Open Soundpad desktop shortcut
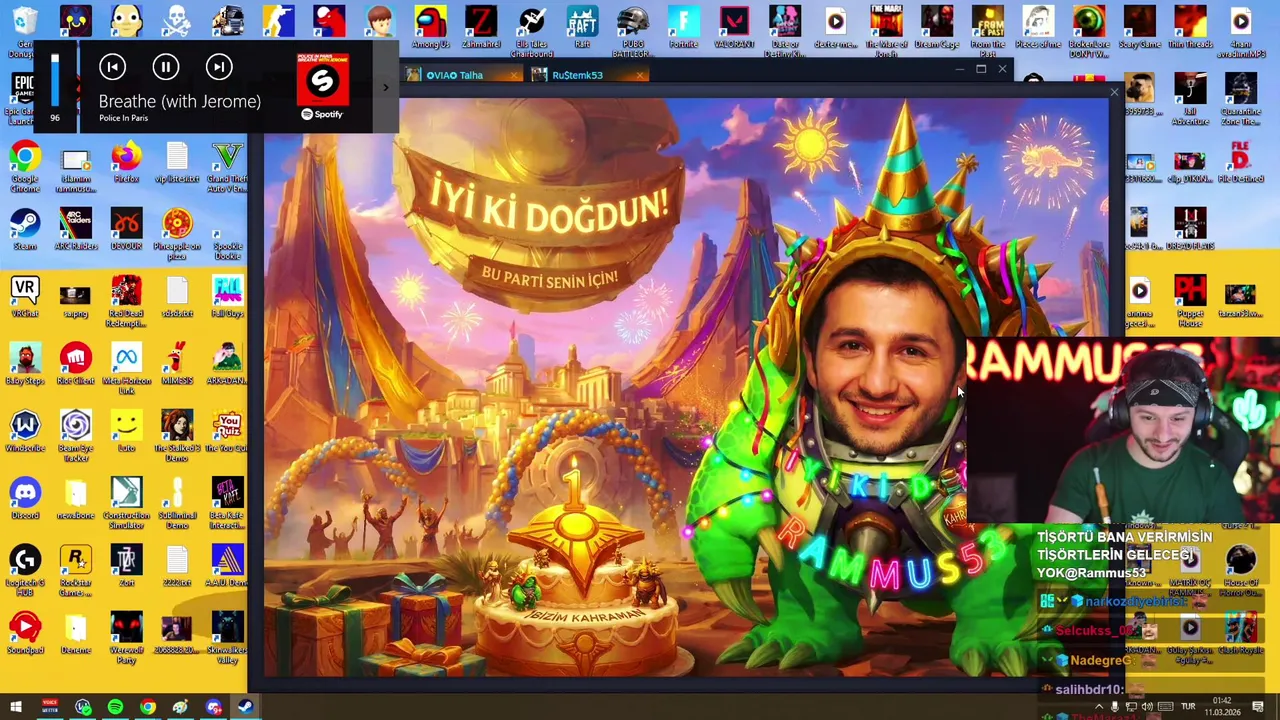 (25, 633)
